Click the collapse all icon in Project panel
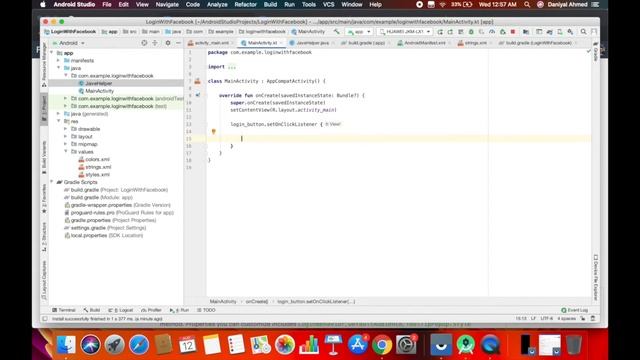The image size is (640, 360). click(155, 43)
